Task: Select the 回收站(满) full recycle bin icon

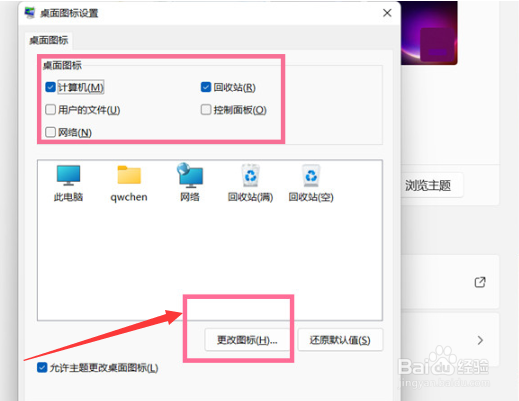Action: [250, 175]
